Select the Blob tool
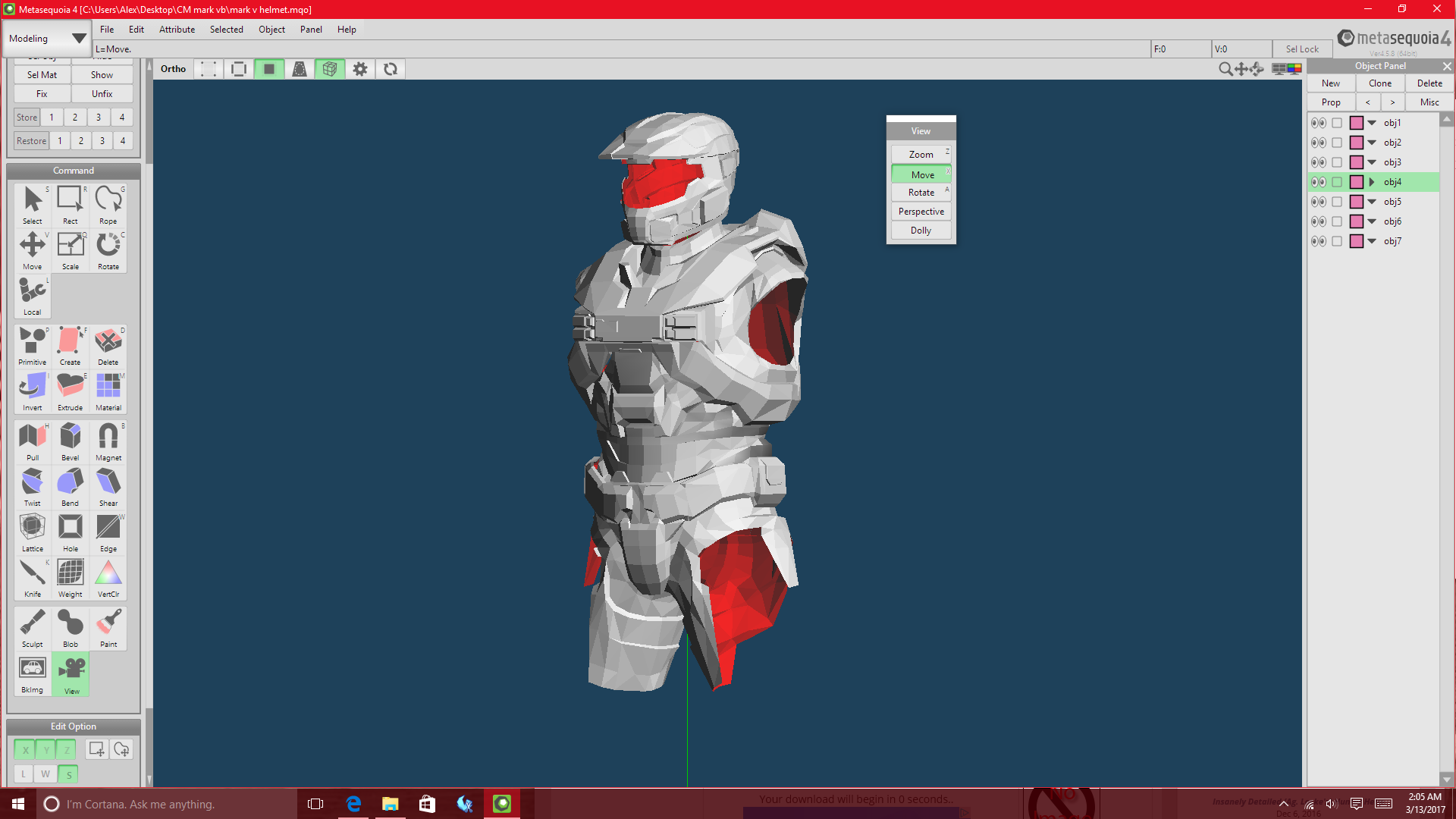Viewport: 1456px width, 819px height. click(x=71, y=628)
